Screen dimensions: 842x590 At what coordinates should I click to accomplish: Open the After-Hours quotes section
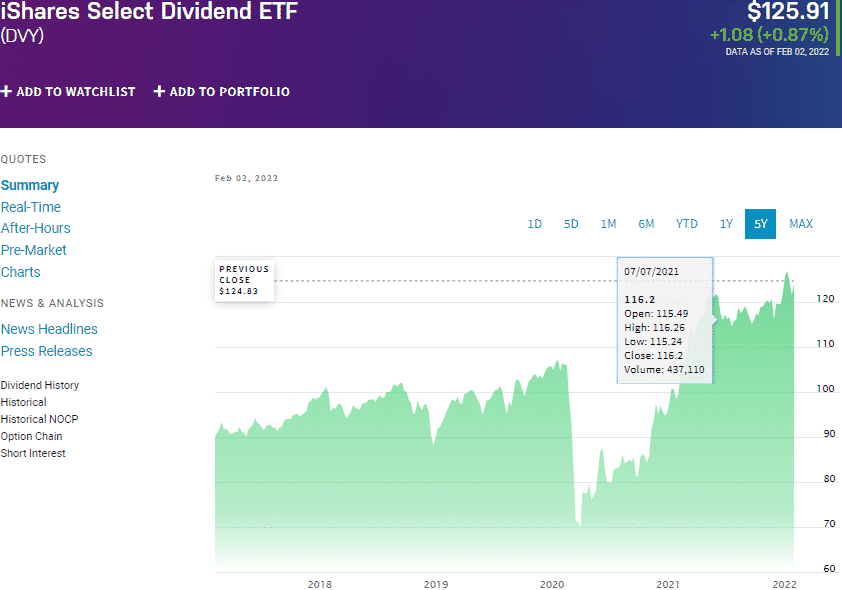click(x=35, y=228)
